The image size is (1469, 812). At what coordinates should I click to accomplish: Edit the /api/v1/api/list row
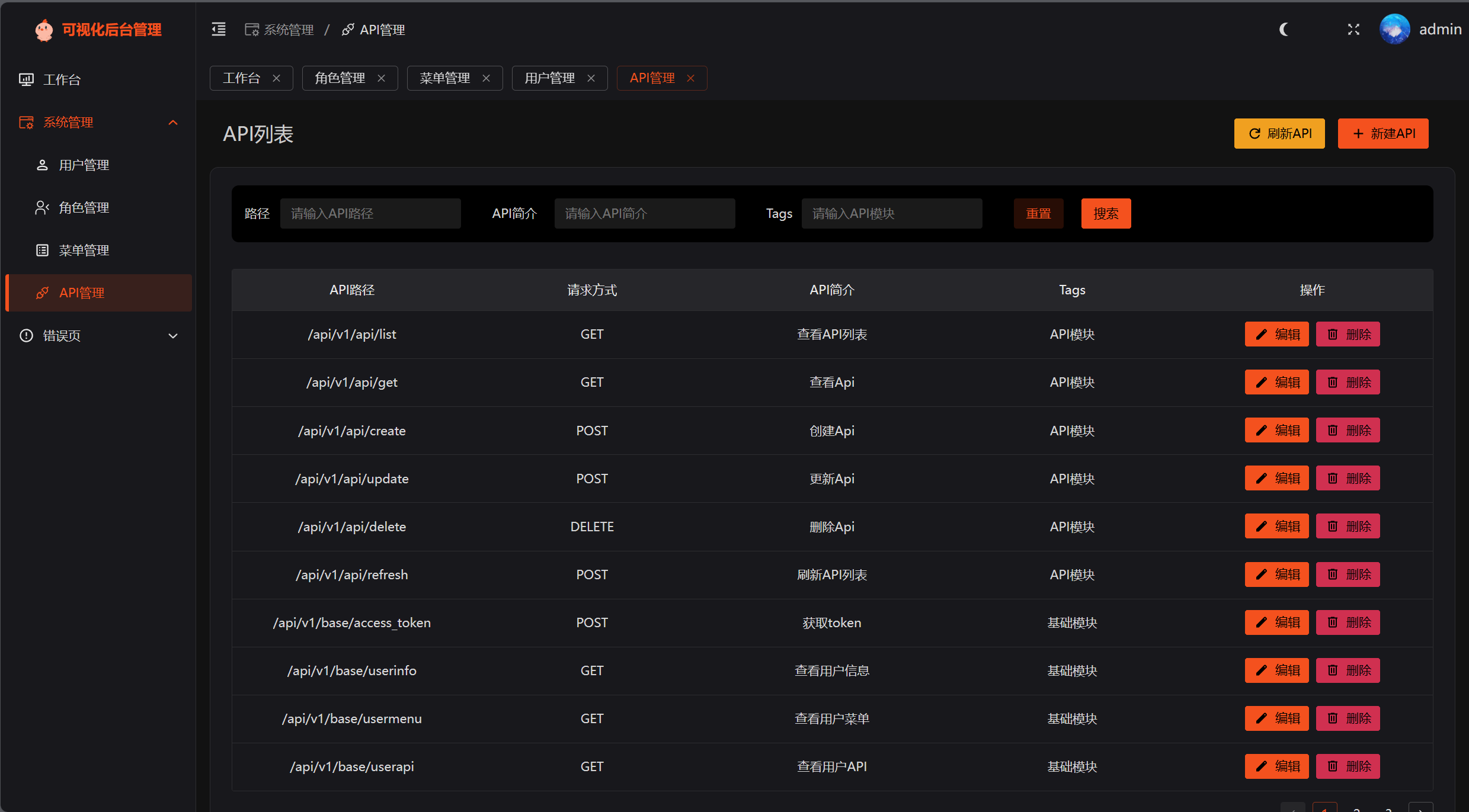pos(1276,335)
